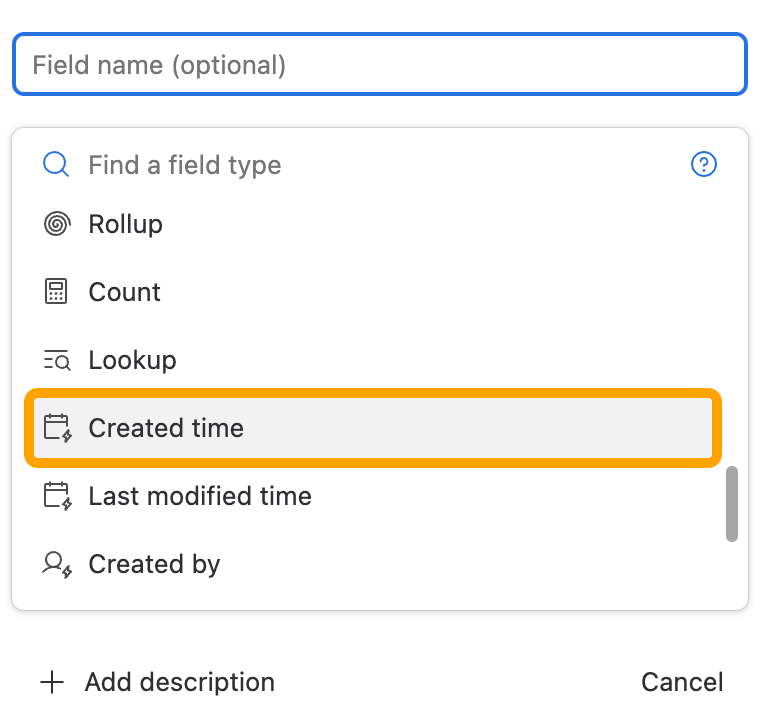The width and height of the screenshot is (760, 726).
Task: Click the Lookup list-search icon
Action: point(57,360)
